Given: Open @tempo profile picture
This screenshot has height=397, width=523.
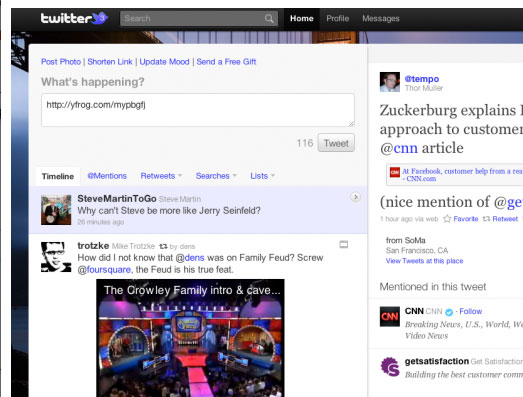Looking at the screenshot, I should coord(390,82).
